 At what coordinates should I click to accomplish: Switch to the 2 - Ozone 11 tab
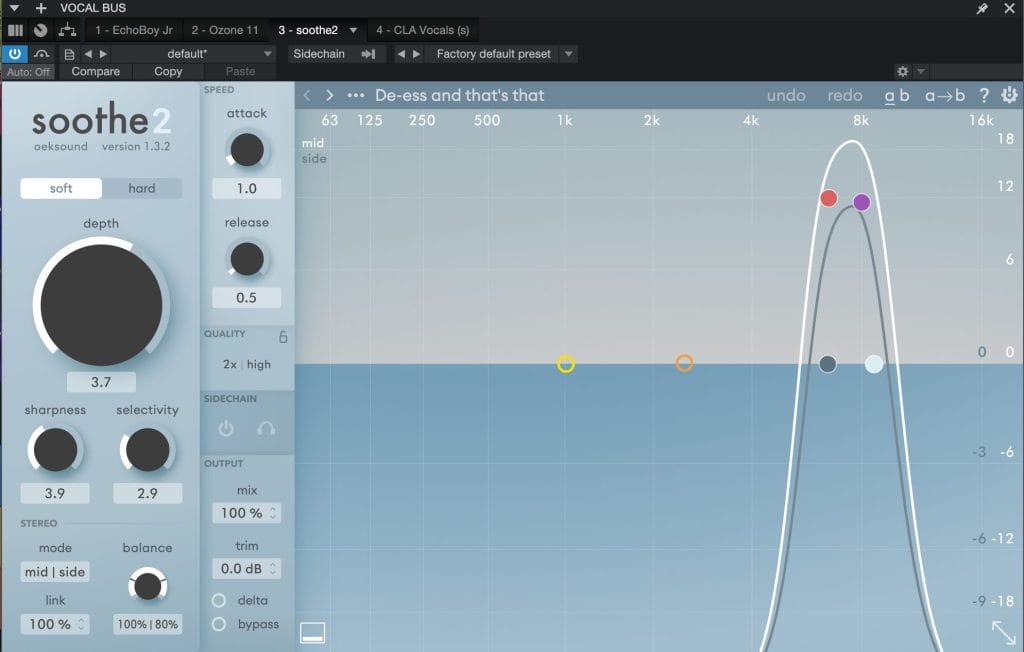click(x=225, y=30)
